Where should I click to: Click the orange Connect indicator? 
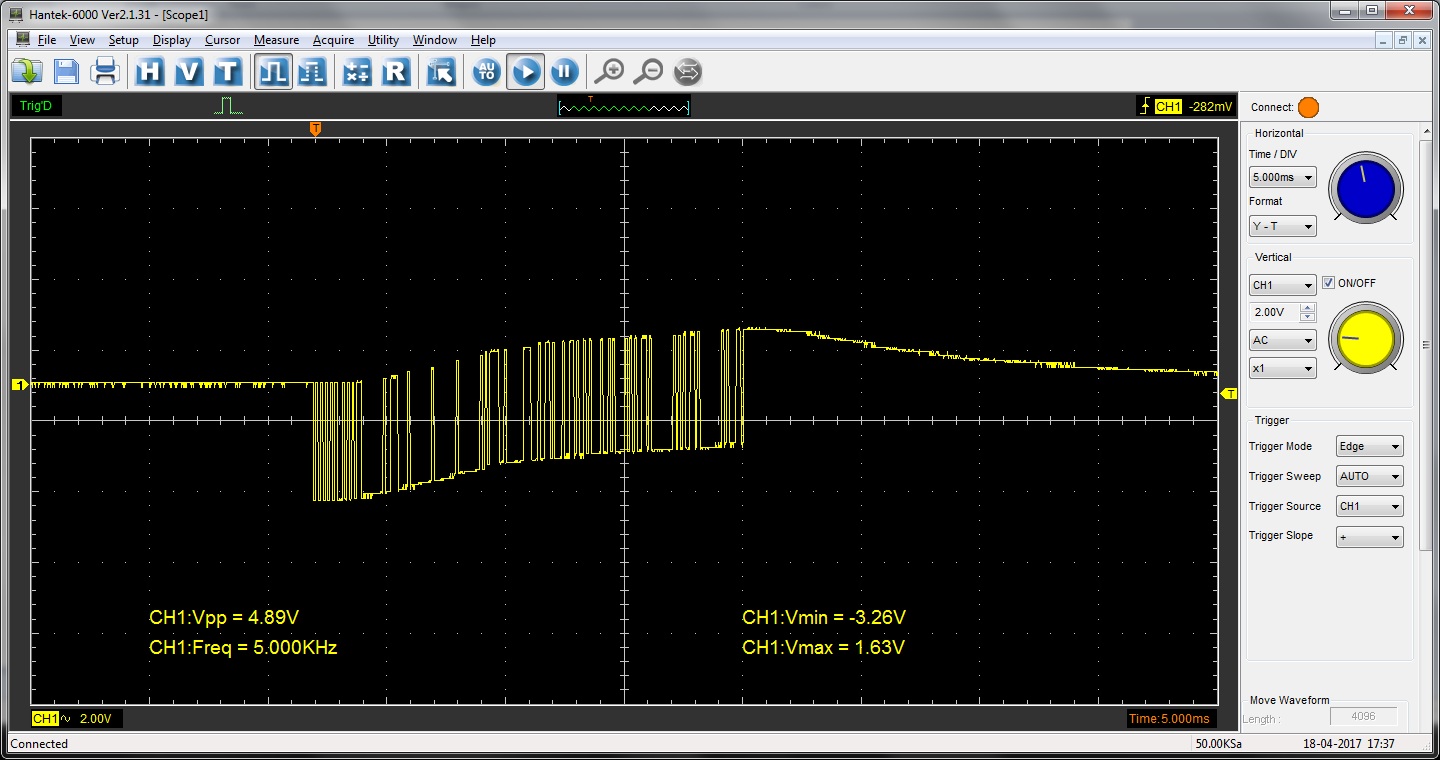pos(1308,107)
